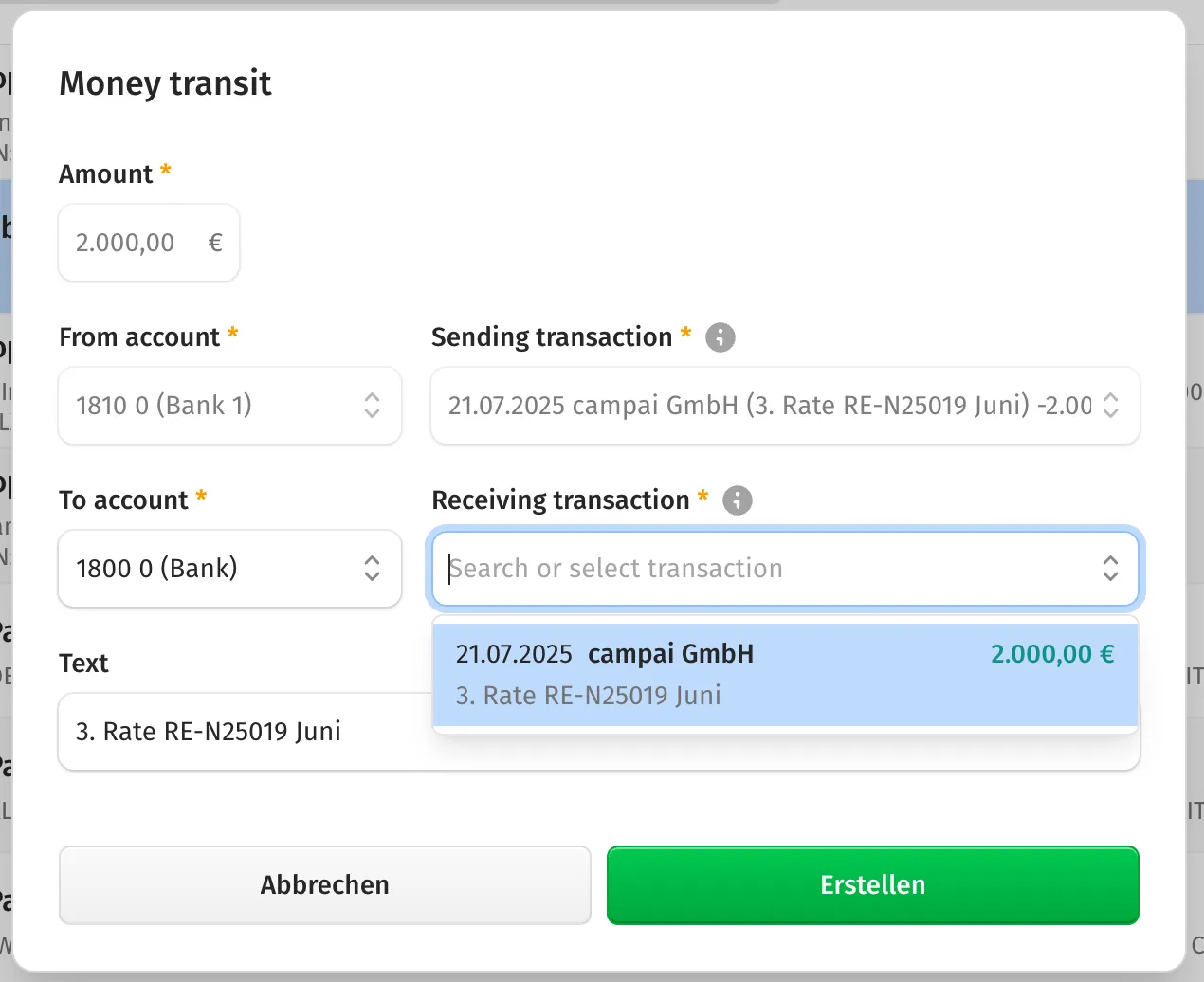The image size is (1204, 982).
Task: Click the green Erstellen button
Action: [x=873, y=885]
